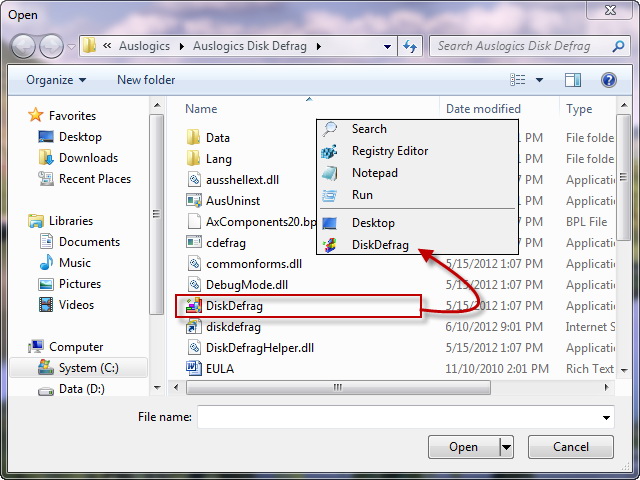This screenshot has width=640, height=480.
Task: Open the Open button split dropdown
Action: (x=507, y=447)
